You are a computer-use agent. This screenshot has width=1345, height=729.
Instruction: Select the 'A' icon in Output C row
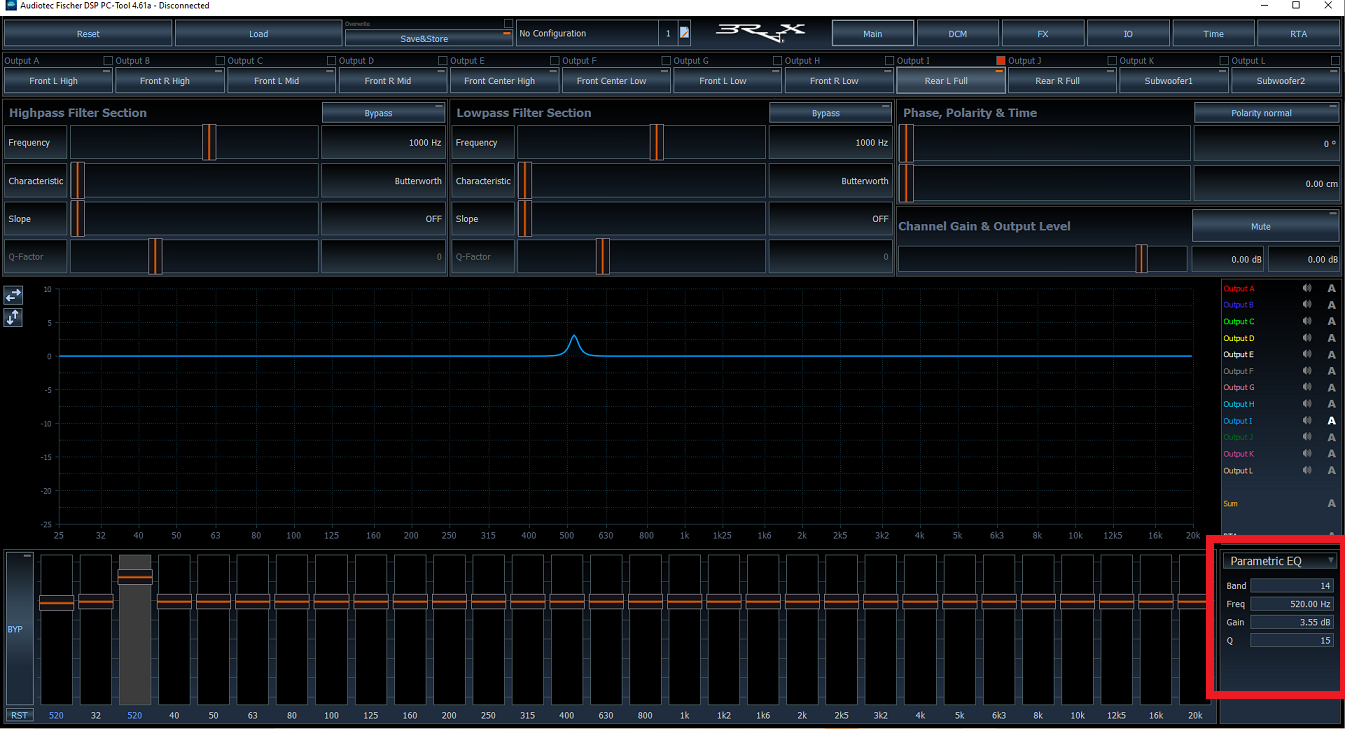1331,321
